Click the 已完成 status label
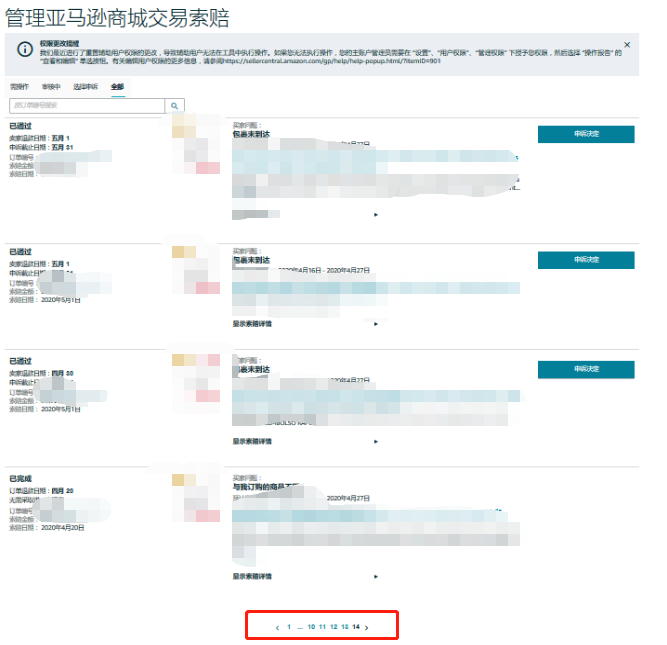667x645 pixels. pos(20,479)
